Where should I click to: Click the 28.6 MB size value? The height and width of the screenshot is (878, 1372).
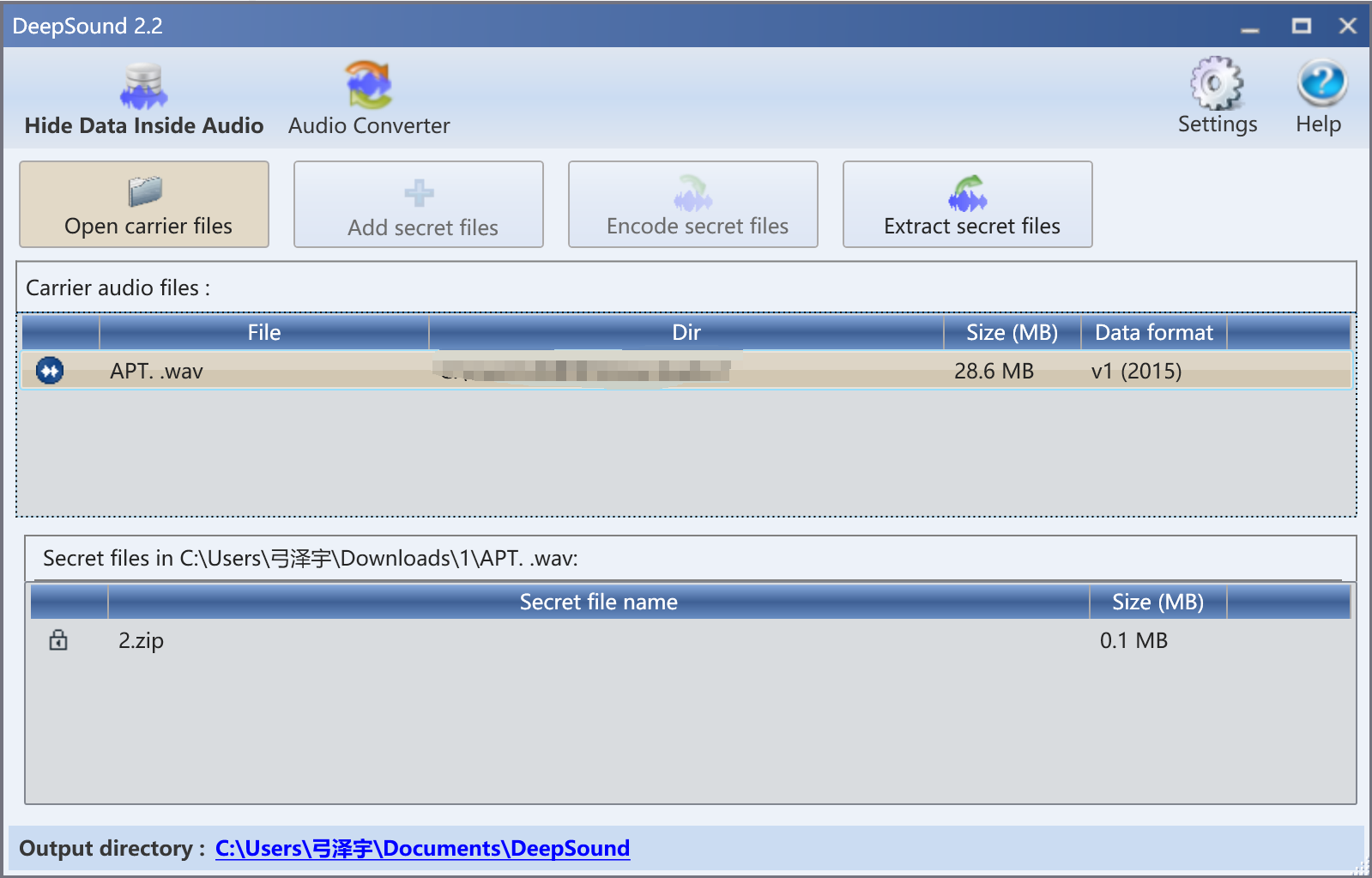994,371
